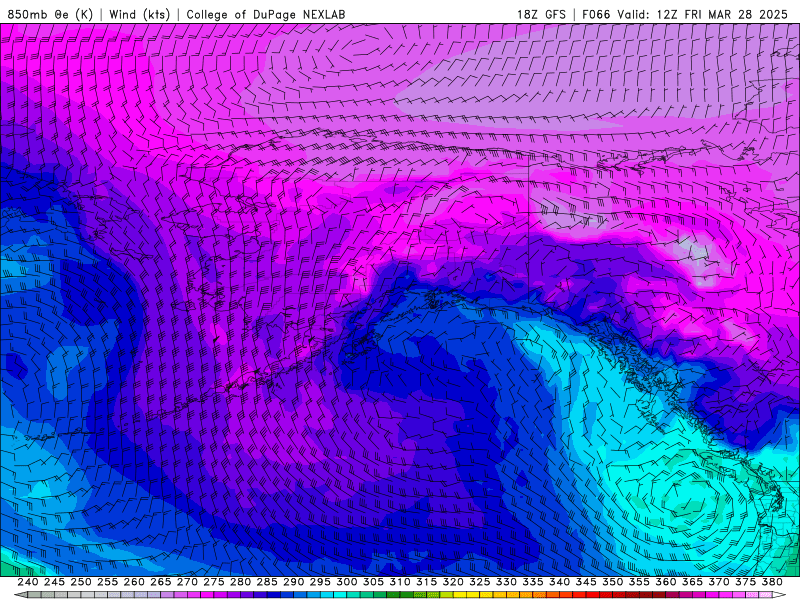Click the 350 value on the color scale

[x=613, y=582]
